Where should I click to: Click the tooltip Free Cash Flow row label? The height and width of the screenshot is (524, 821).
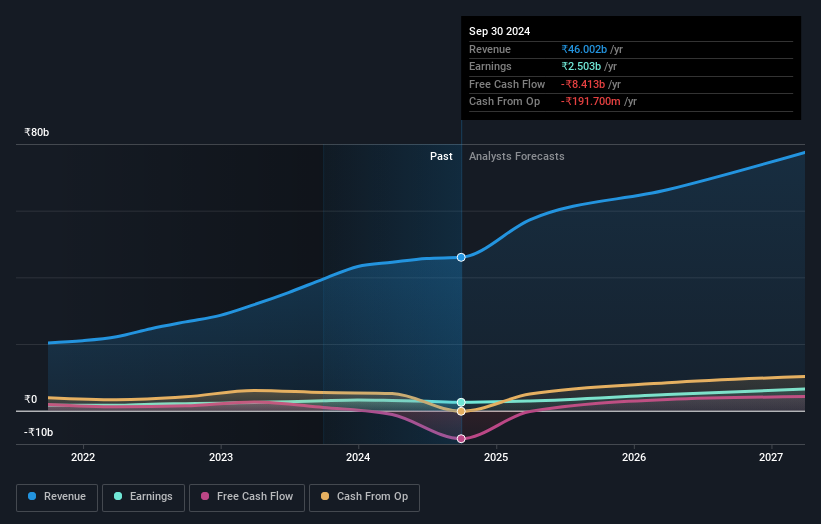(507, 84)
